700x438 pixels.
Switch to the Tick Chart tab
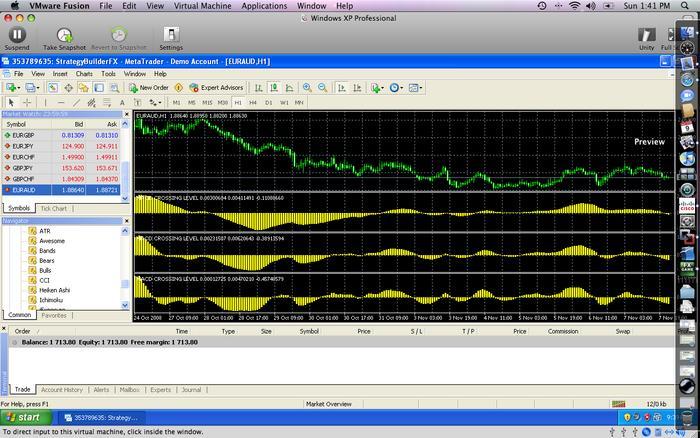[x=54, y=209]
